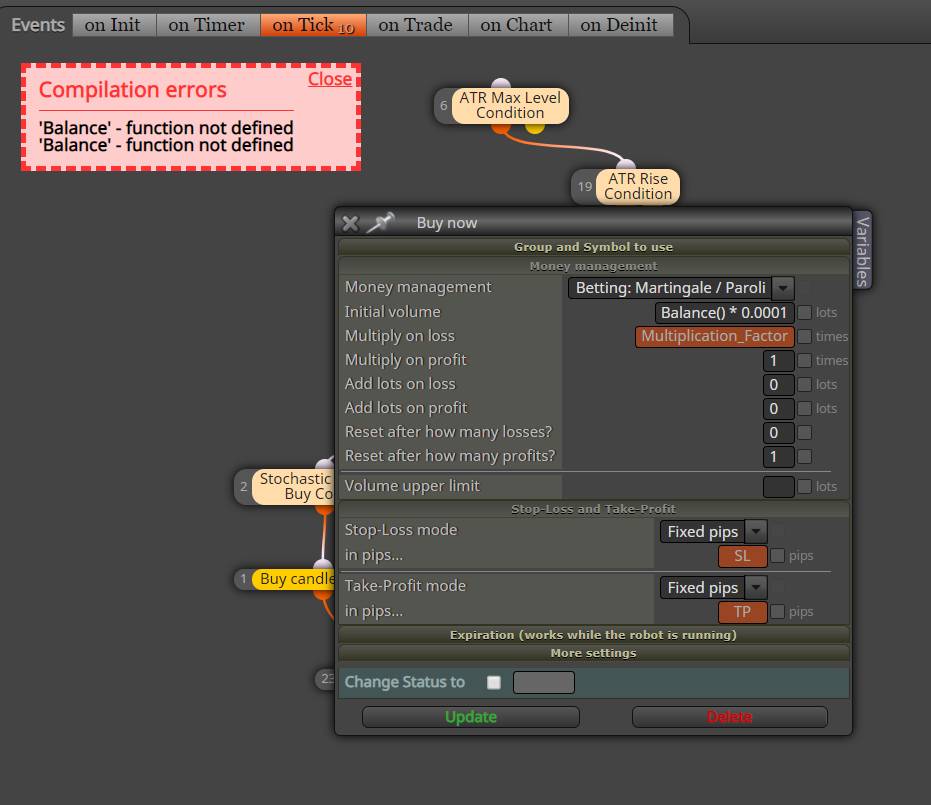Switch to the on Init event tab
This screenshot has height=805, width=931.
113,25
